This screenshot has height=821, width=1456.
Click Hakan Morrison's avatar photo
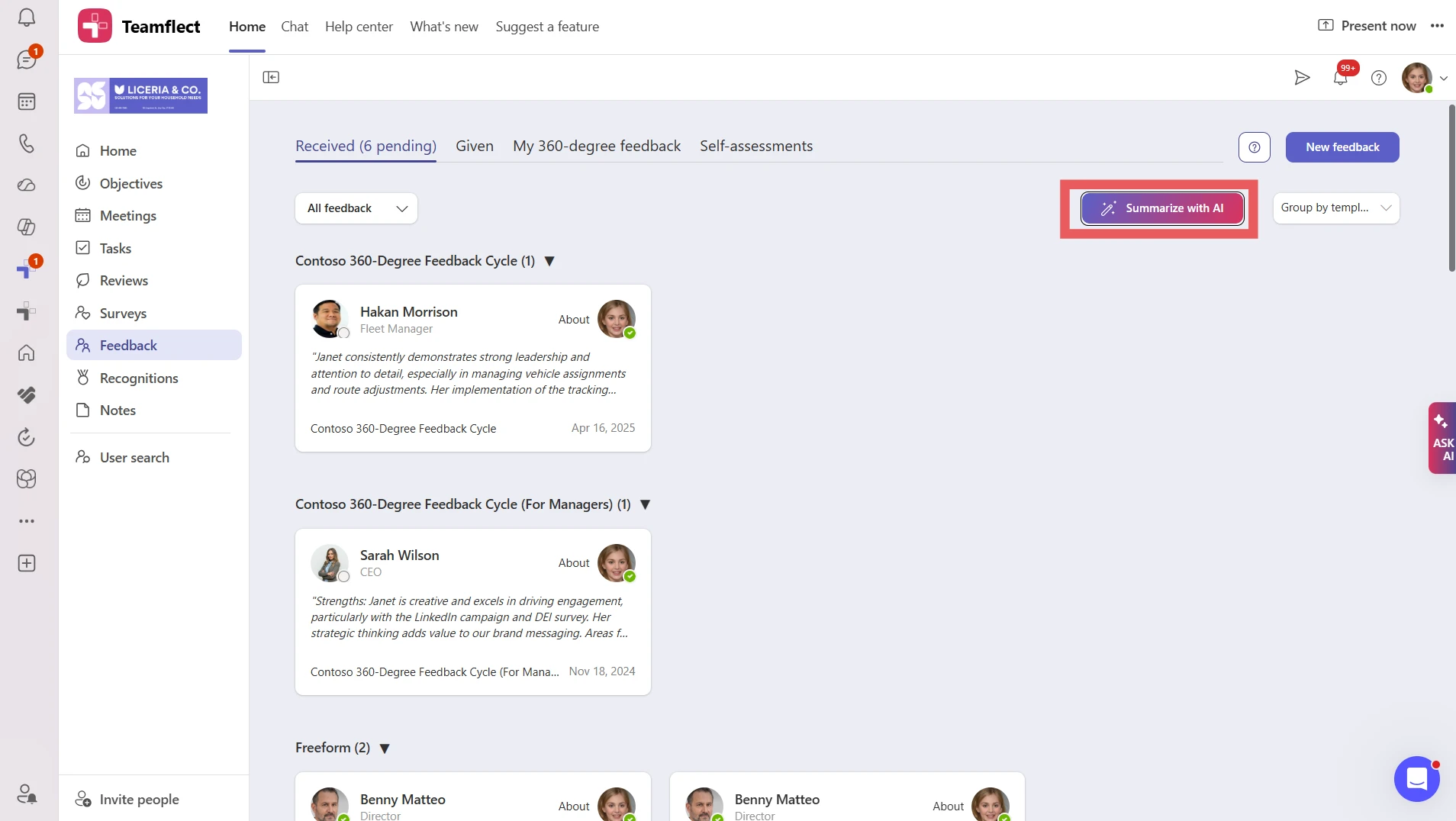[330, 319]
